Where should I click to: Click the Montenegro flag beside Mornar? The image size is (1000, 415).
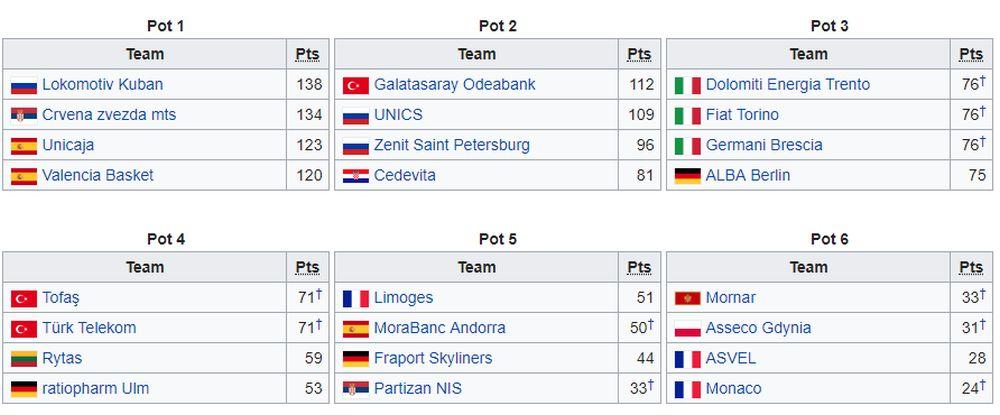pos(687,298)
